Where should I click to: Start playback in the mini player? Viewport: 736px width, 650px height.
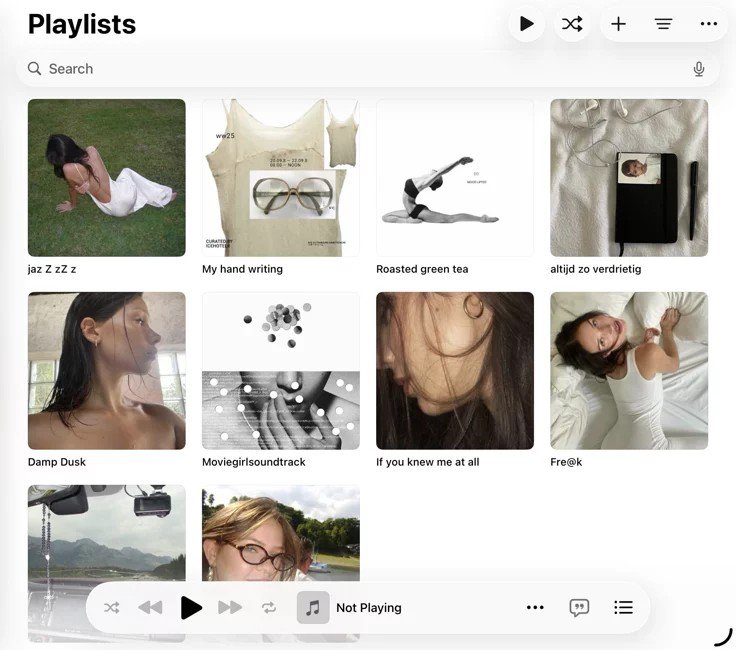tap(191, 608)
